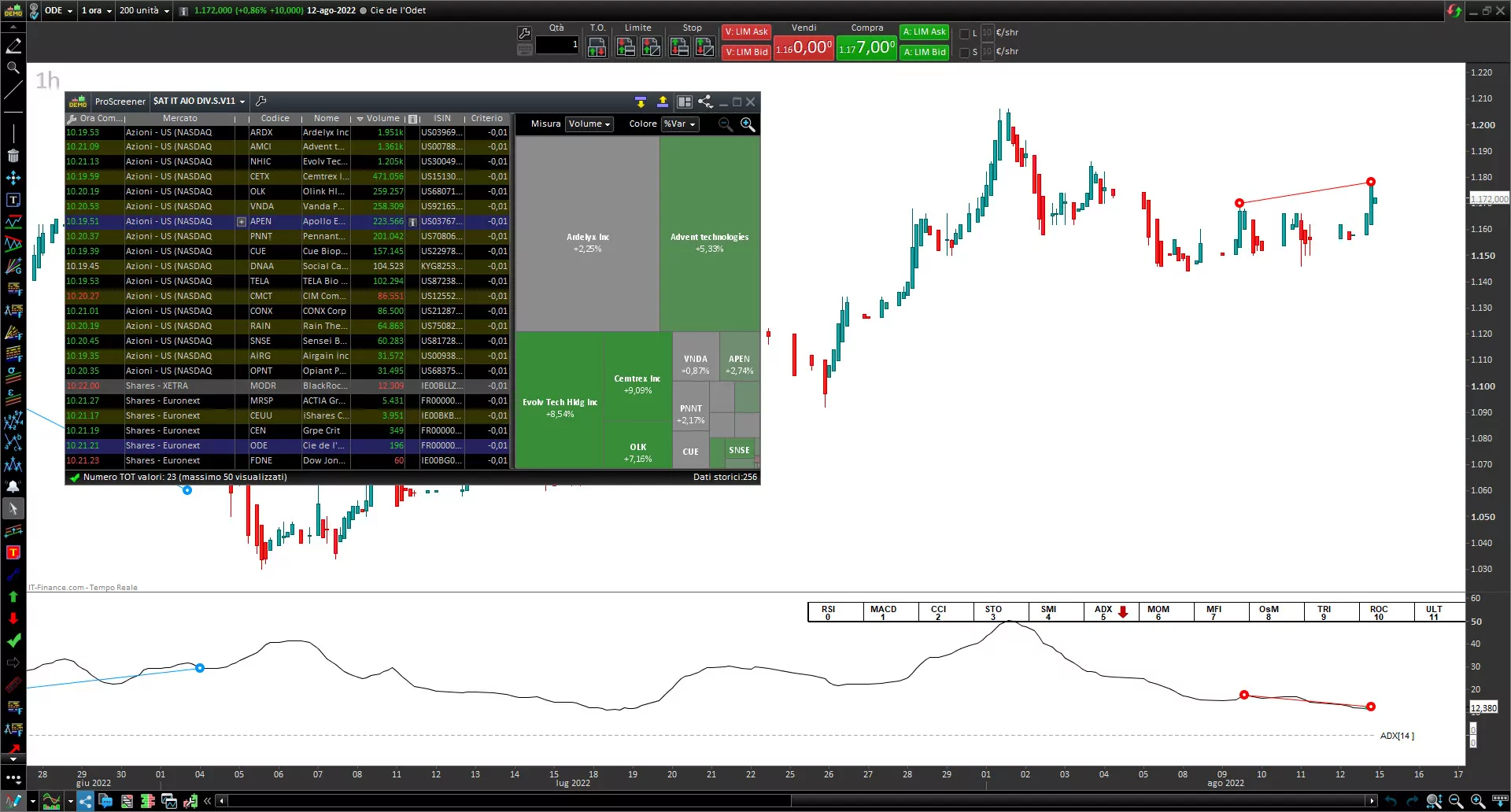
Task: Select the text annotation tool in left toolbar
Action: pos(13,200)
